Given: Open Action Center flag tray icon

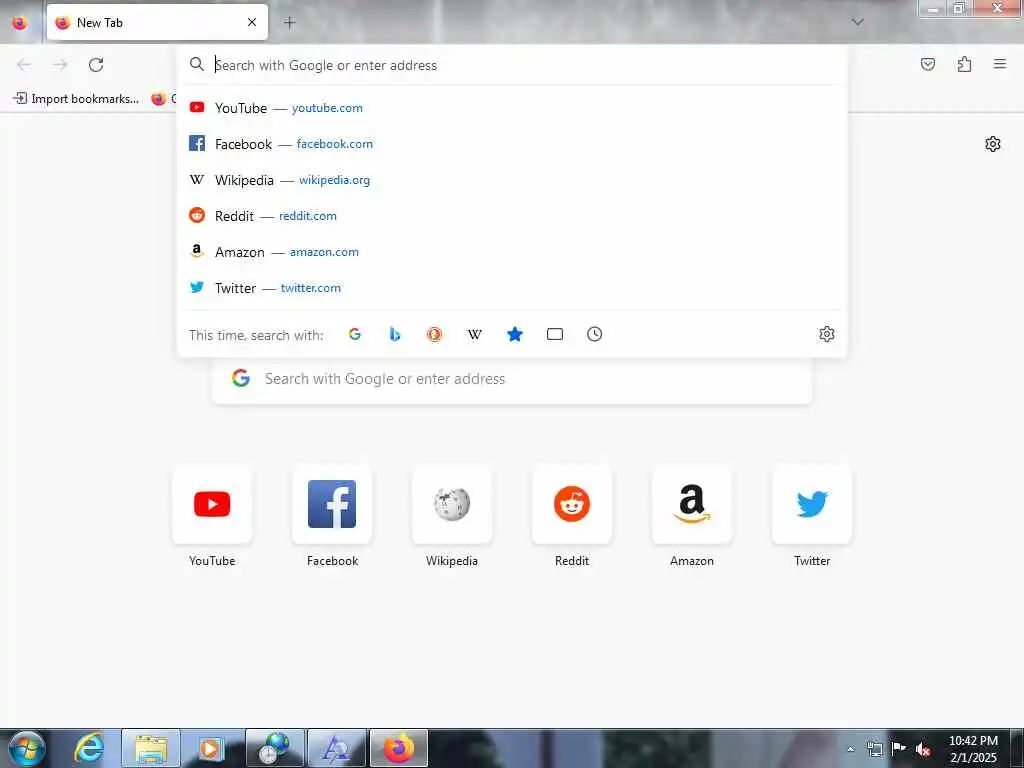Looking at the screenshot, I should point(899,749).
